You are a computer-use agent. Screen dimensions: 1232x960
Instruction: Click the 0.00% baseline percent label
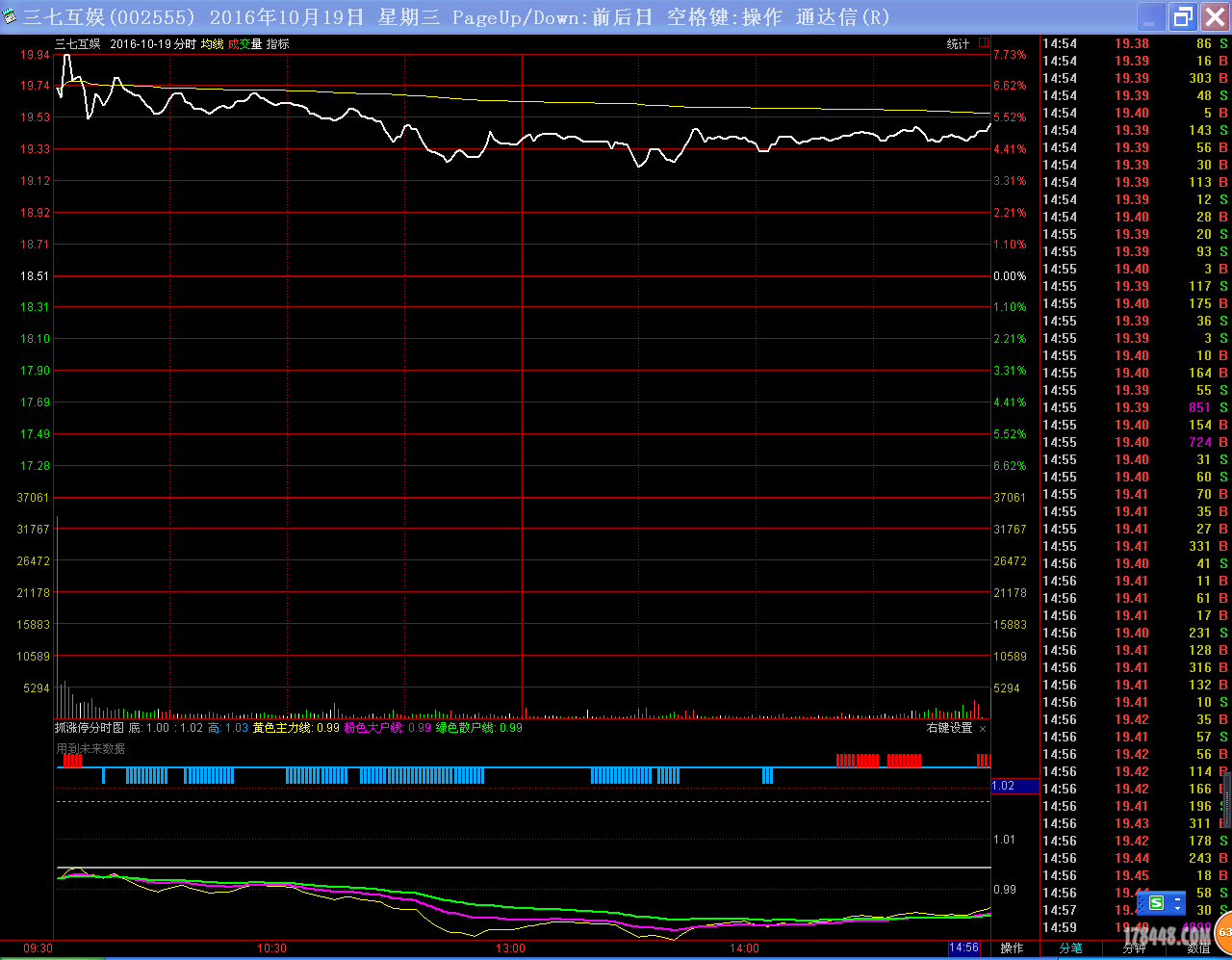pos(1010,276)
